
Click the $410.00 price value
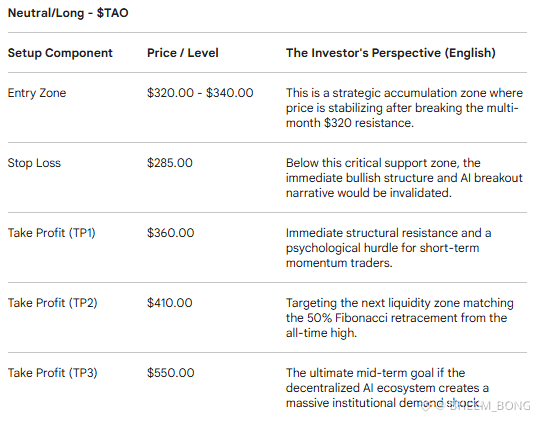pyautogui.click(x=169, y=303)
